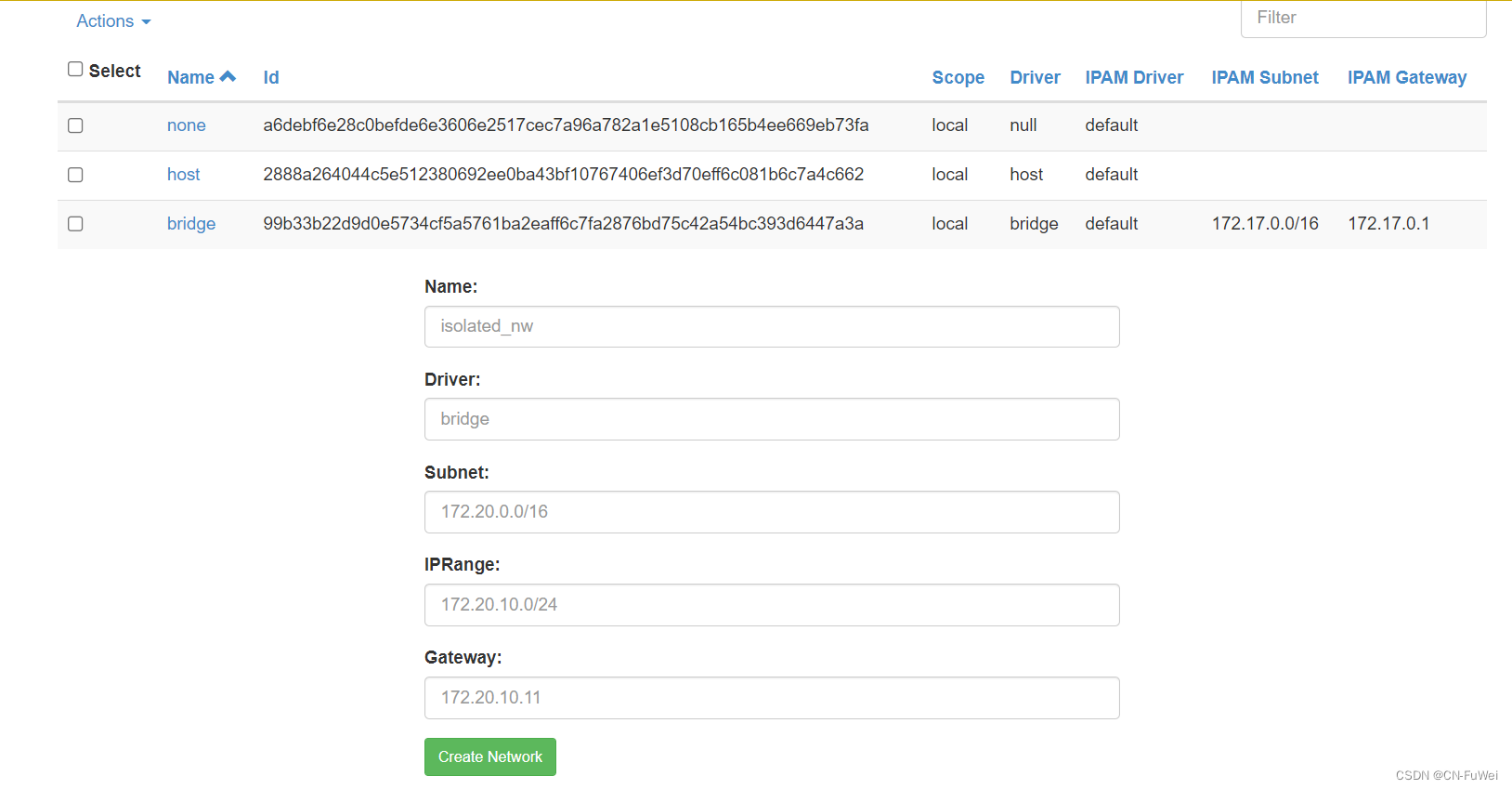Click the sort arrow beside Name
This screenshot has width=1512, height=789.
228,76
